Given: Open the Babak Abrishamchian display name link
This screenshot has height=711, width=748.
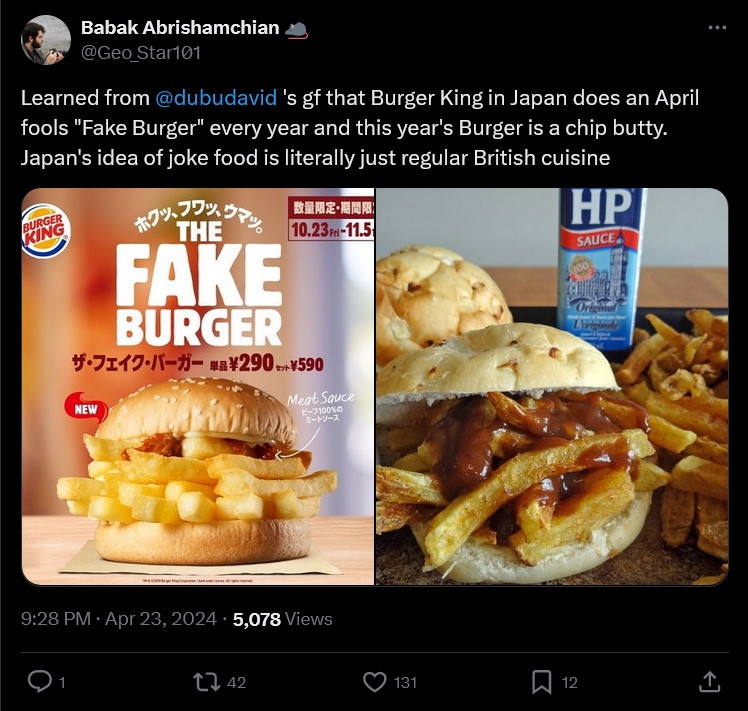Looking at the screenshot, I should click(x=179, y=28).
